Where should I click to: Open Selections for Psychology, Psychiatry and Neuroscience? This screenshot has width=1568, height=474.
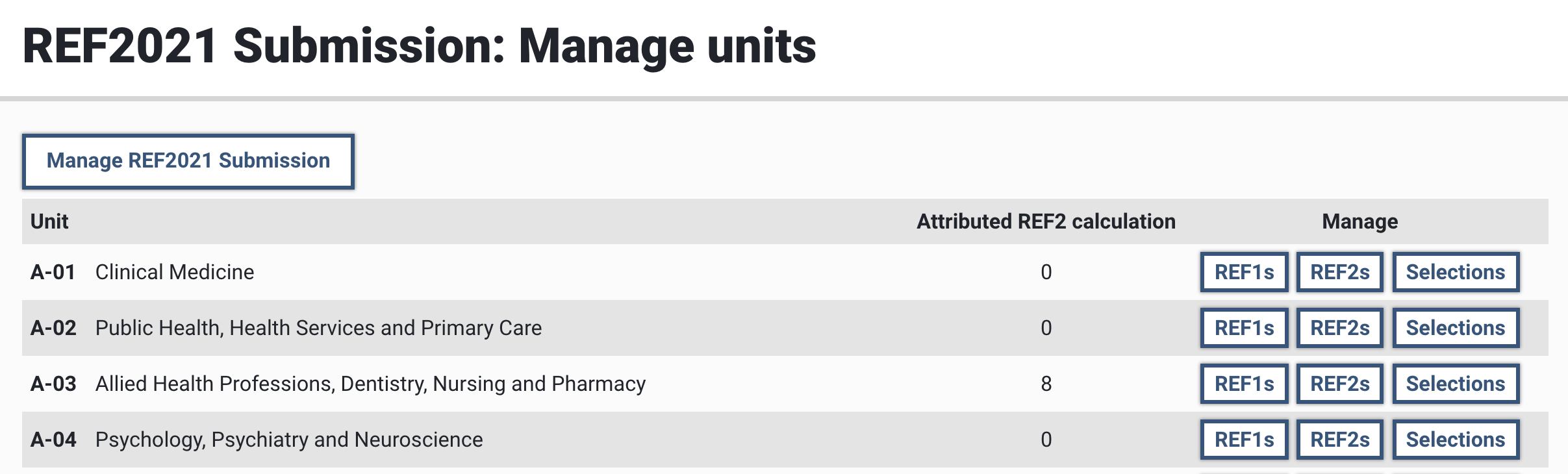[x=1455, y=440]
